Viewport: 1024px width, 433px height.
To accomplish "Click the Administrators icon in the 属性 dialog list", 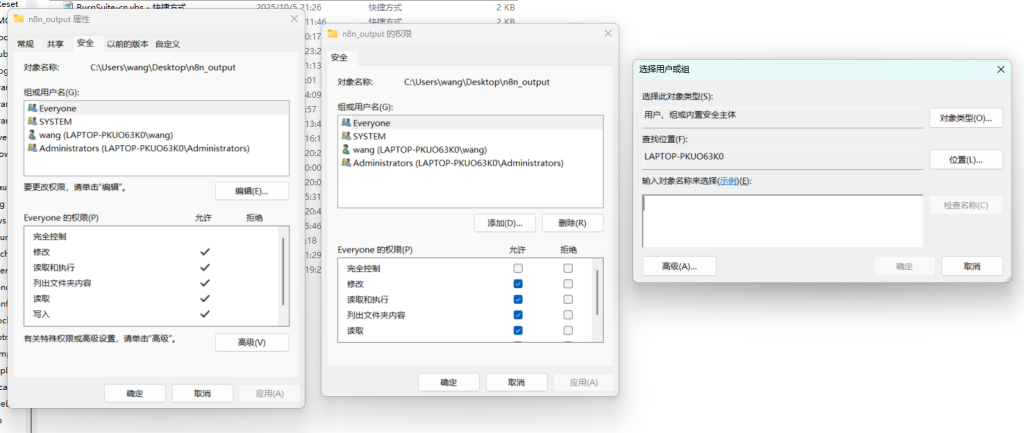I will pos(33,148).
